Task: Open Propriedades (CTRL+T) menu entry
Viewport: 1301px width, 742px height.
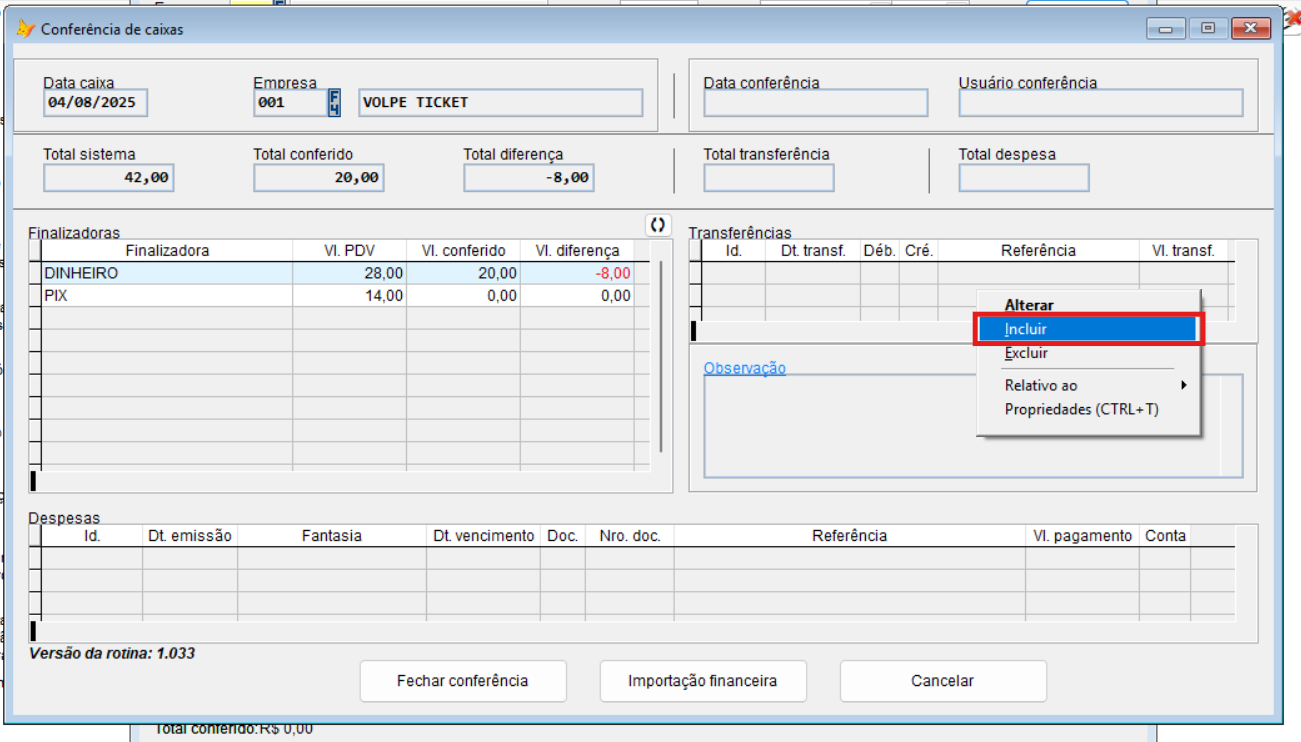Action: (x=1081, y=409)
